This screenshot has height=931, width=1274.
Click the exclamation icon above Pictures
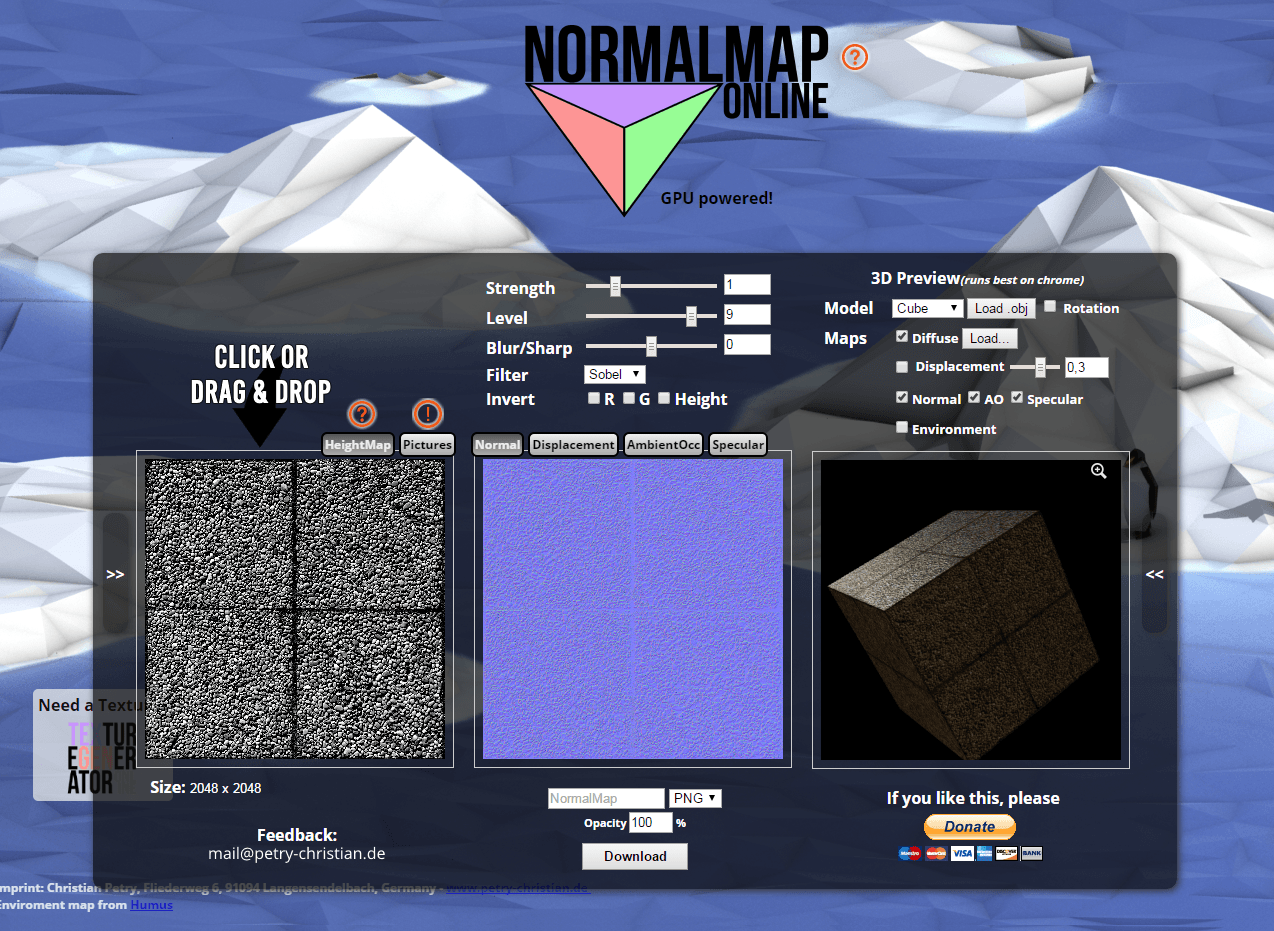click(x=427, y=414)
